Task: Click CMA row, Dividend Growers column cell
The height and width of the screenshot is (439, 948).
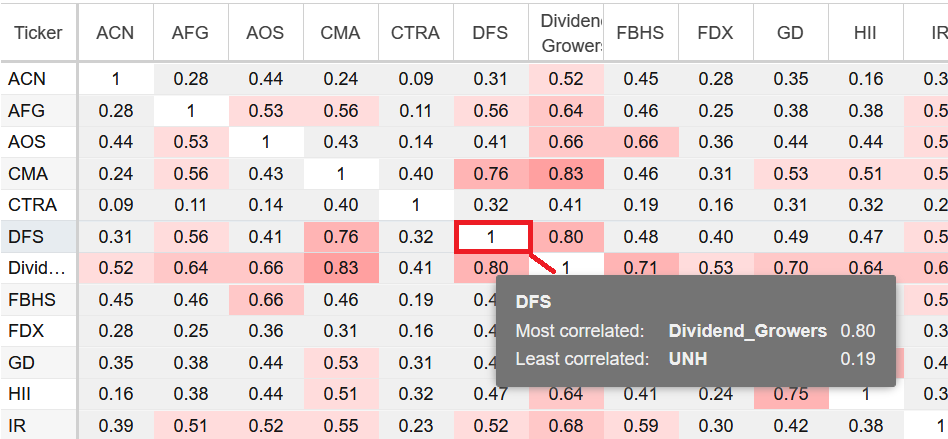Action: click(x=566, y=174)
